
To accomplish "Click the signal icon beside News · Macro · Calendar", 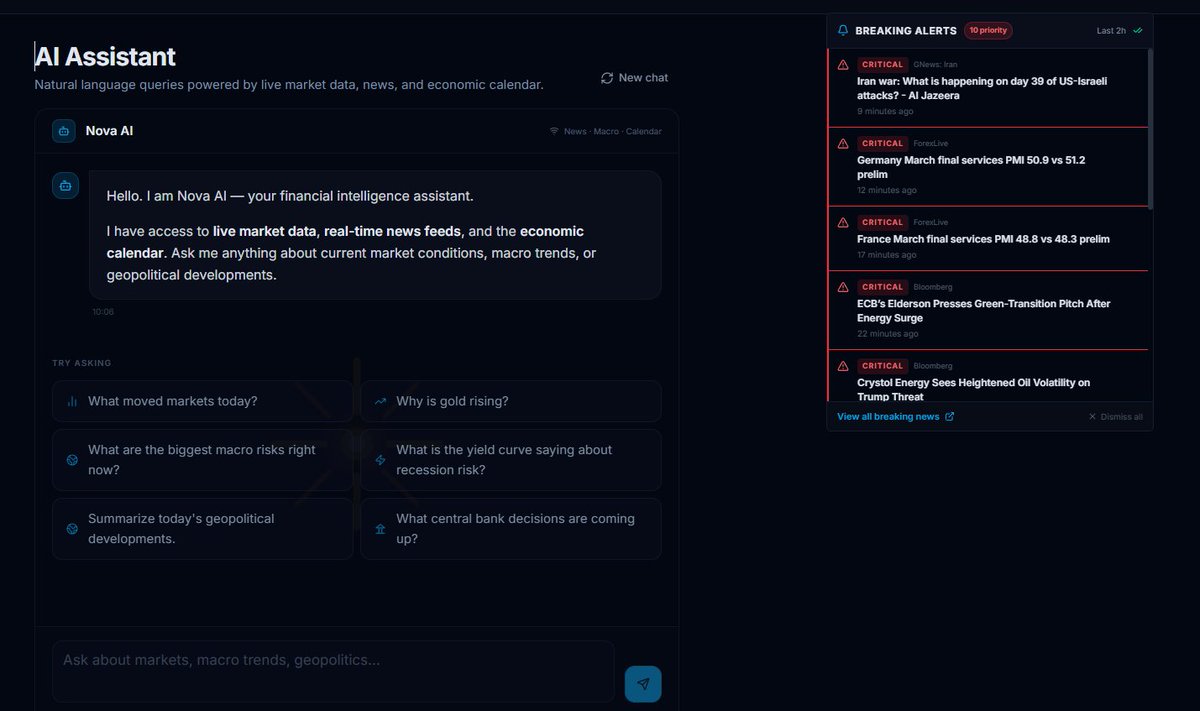I will [x=554, y=131].
